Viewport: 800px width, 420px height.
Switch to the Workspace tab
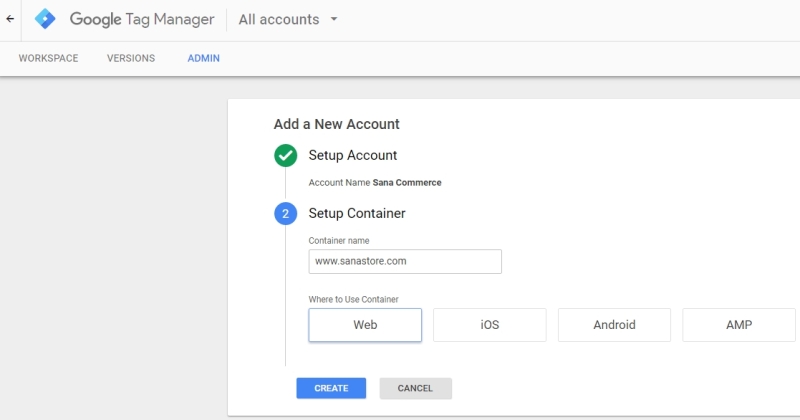48,58
